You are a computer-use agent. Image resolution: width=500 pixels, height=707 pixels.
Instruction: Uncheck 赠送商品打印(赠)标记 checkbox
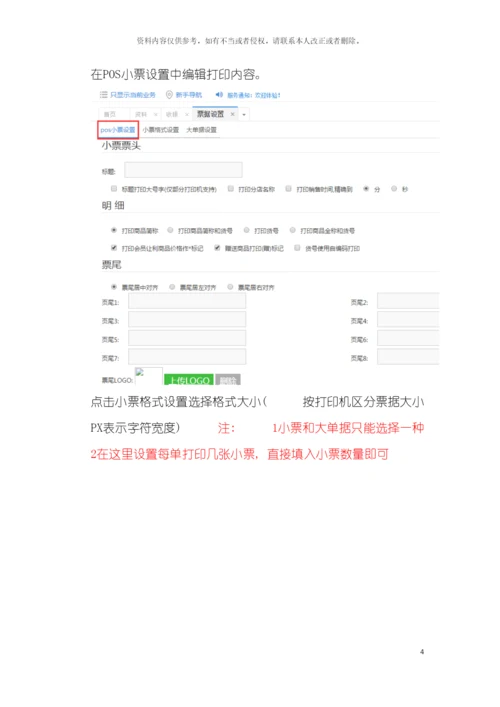click(217, 248)
